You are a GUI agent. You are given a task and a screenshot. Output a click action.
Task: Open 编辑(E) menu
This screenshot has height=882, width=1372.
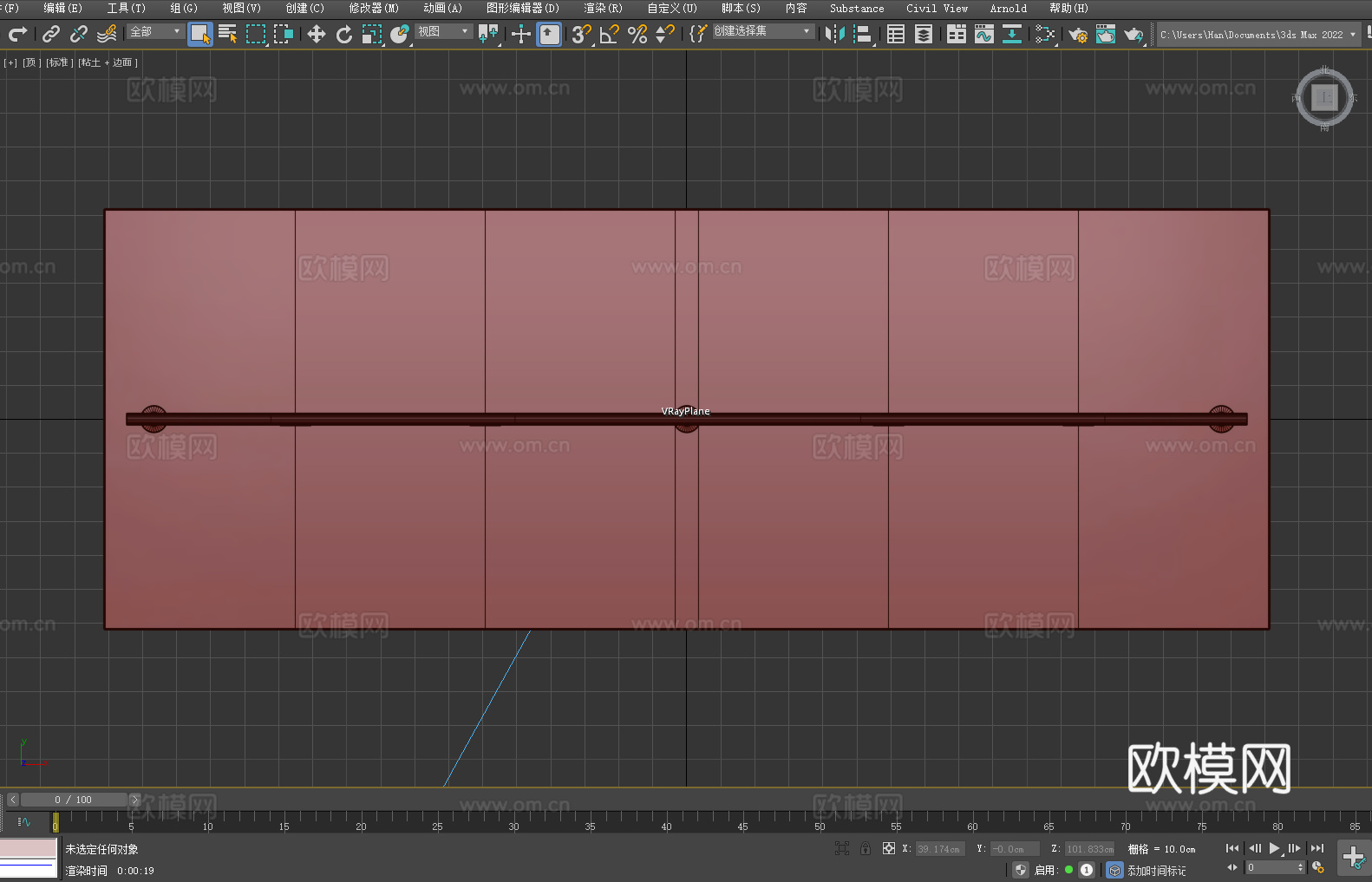62,8
